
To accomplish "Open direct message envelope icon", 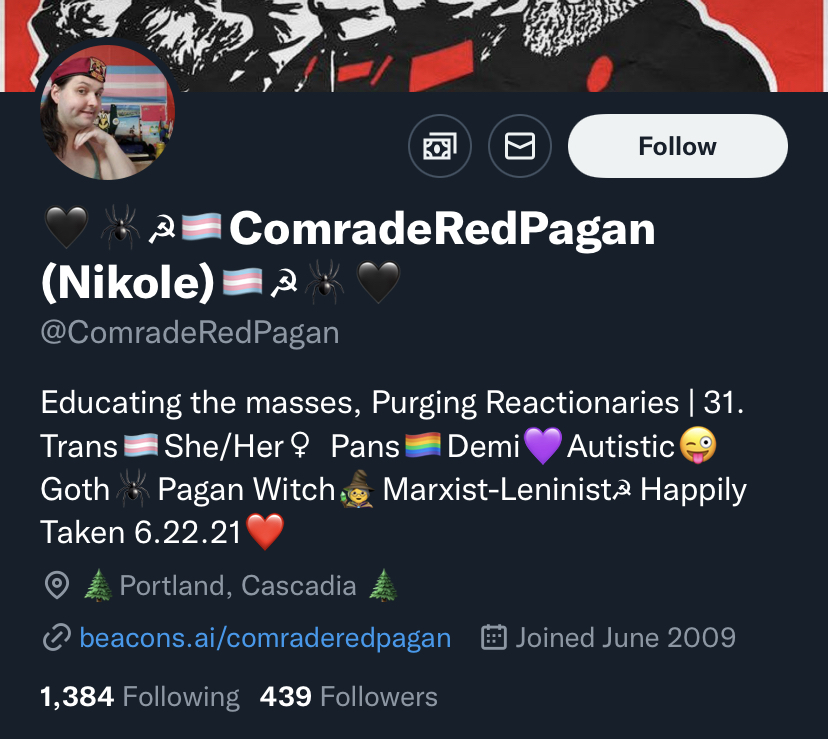I will 520,146.
